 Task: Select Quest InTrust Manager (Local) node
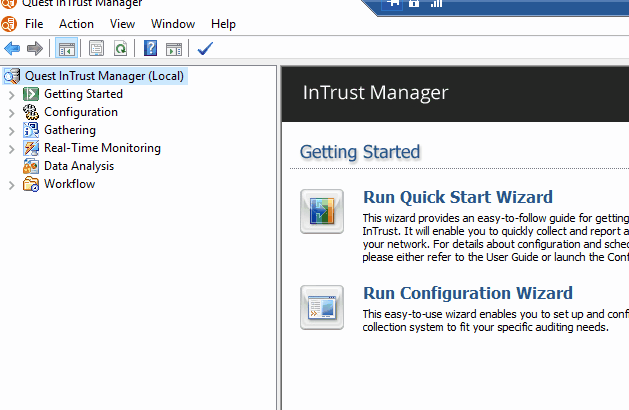click(104, 76)
